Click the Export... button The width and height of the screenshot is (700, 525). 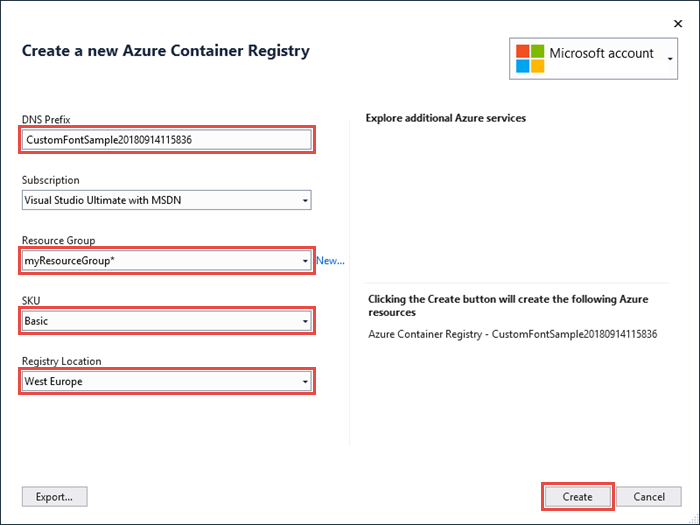pos(54,496)
